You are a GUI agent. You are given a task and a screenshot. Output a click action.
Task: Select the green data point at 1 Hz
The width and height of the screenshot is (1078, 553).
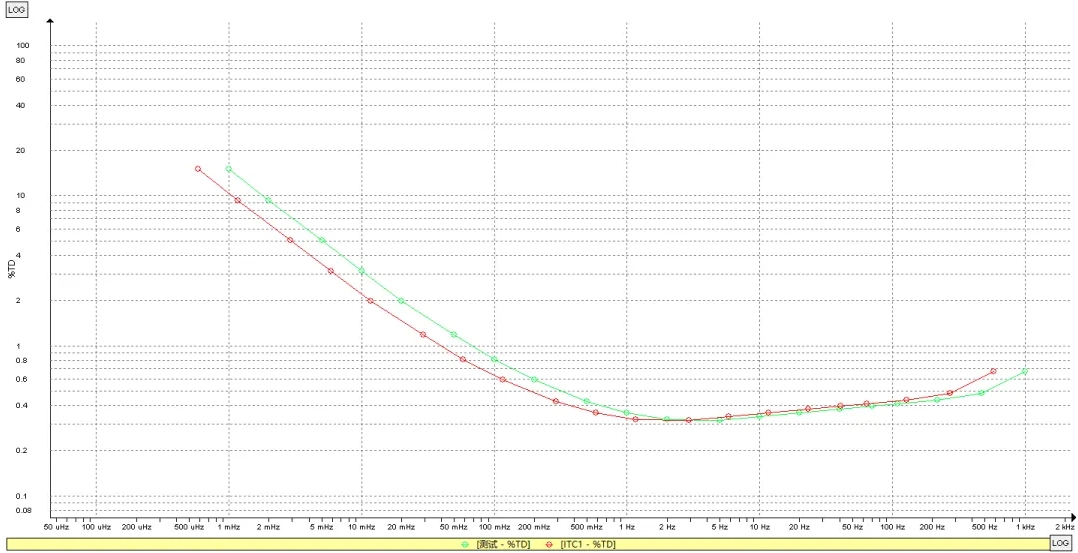click(x=627, y=412)
